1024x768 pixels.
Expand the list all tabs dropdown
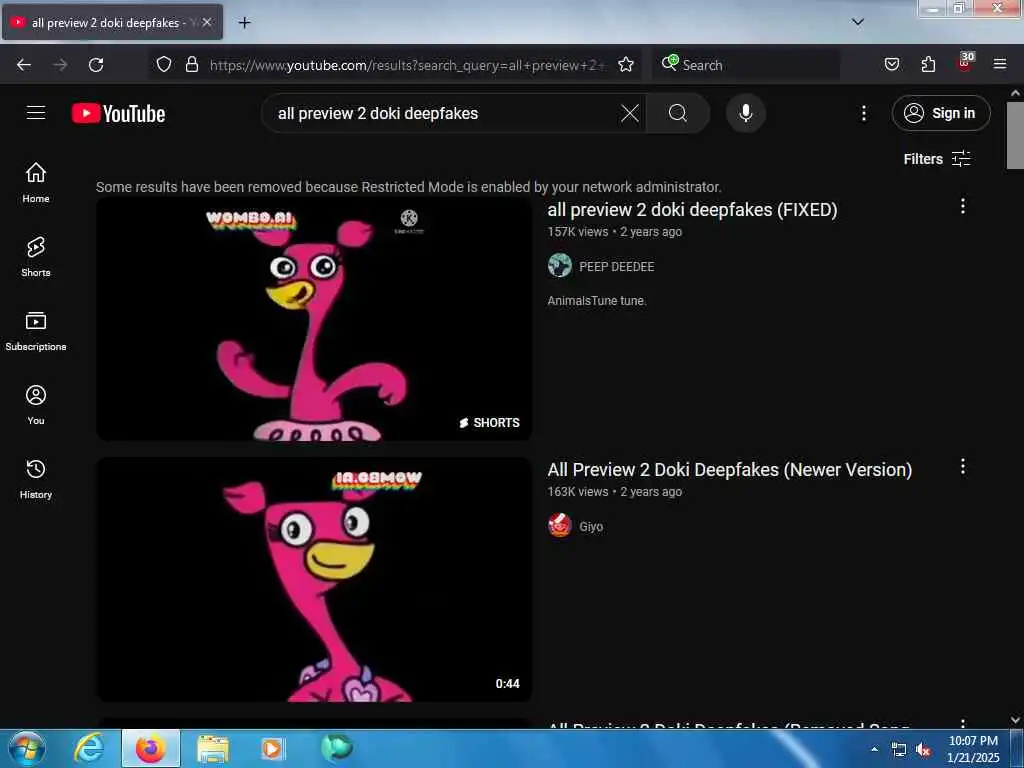(857, 22)
